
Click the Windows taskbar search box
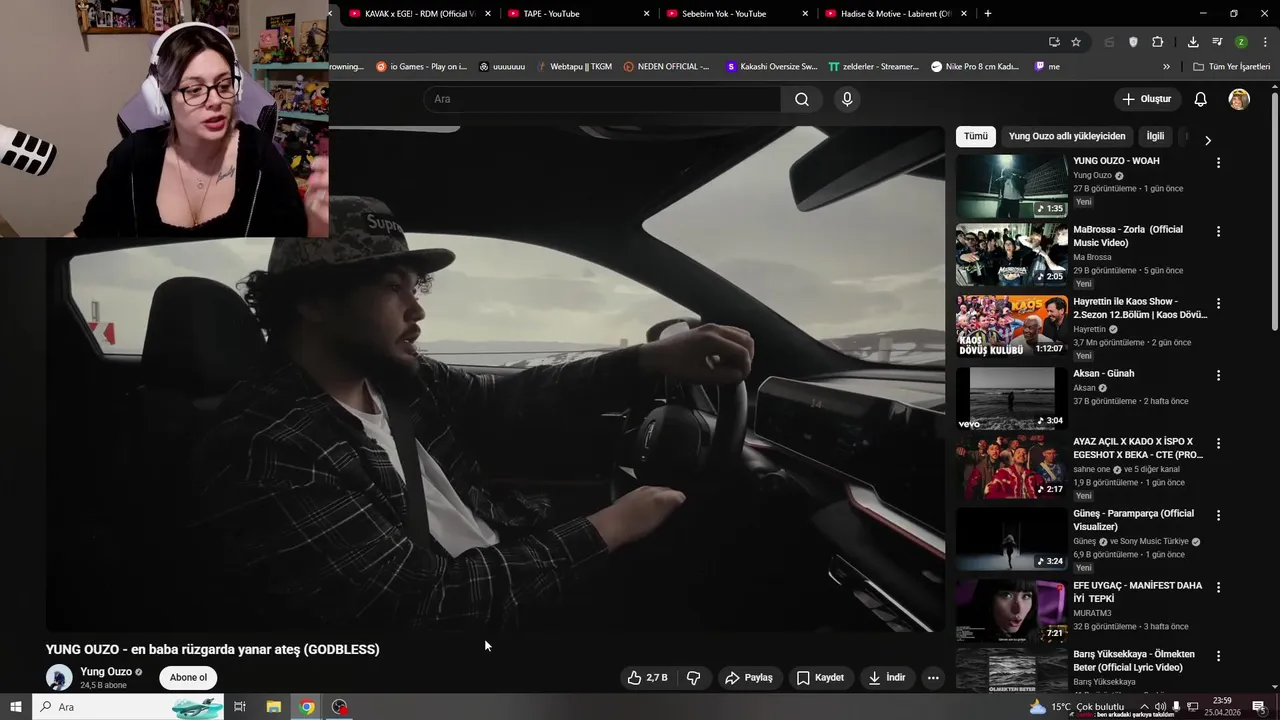pyautogui.click(x=129, y=707)
